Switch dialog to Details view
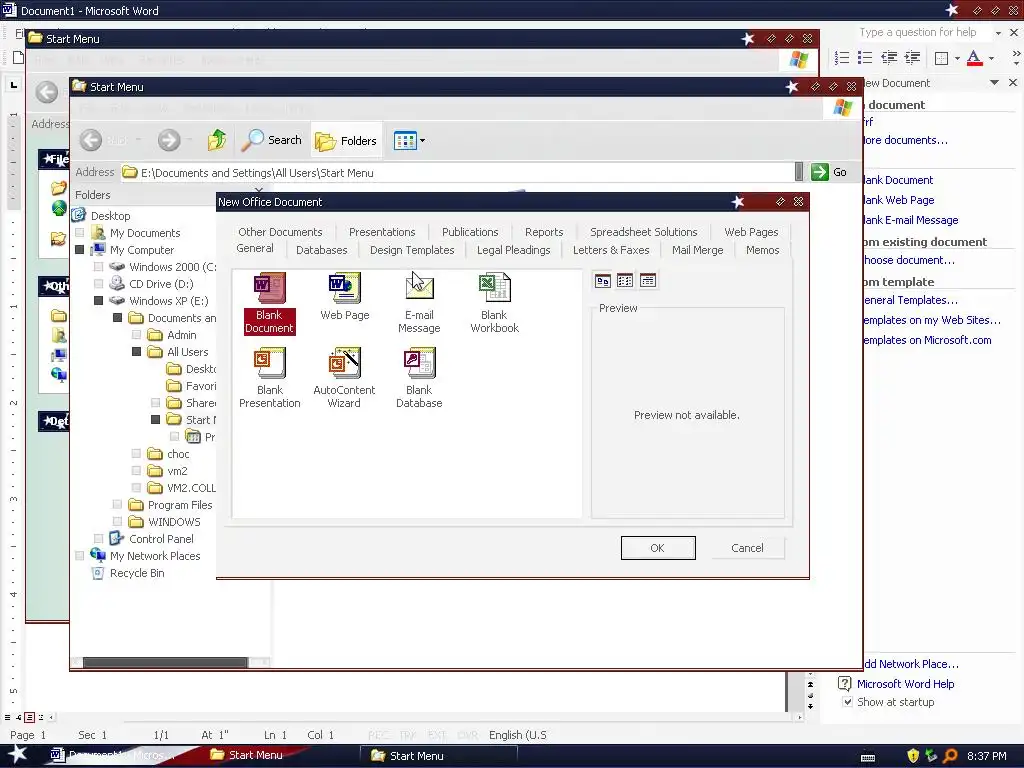The image size is (1024, 768). pyautogui.click(x=648, y=281)
